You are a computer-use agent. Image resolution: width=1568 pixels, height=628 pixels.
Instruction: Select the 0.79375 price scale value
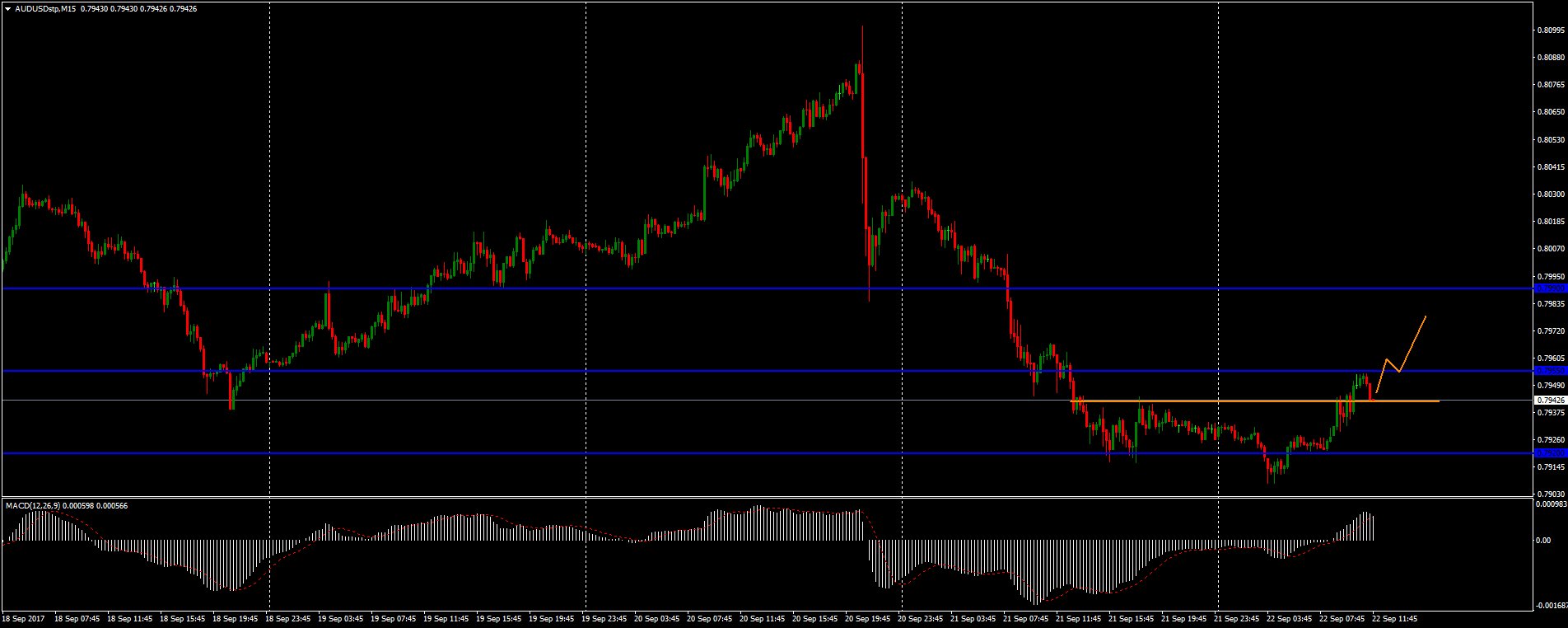coord(1551,413)
